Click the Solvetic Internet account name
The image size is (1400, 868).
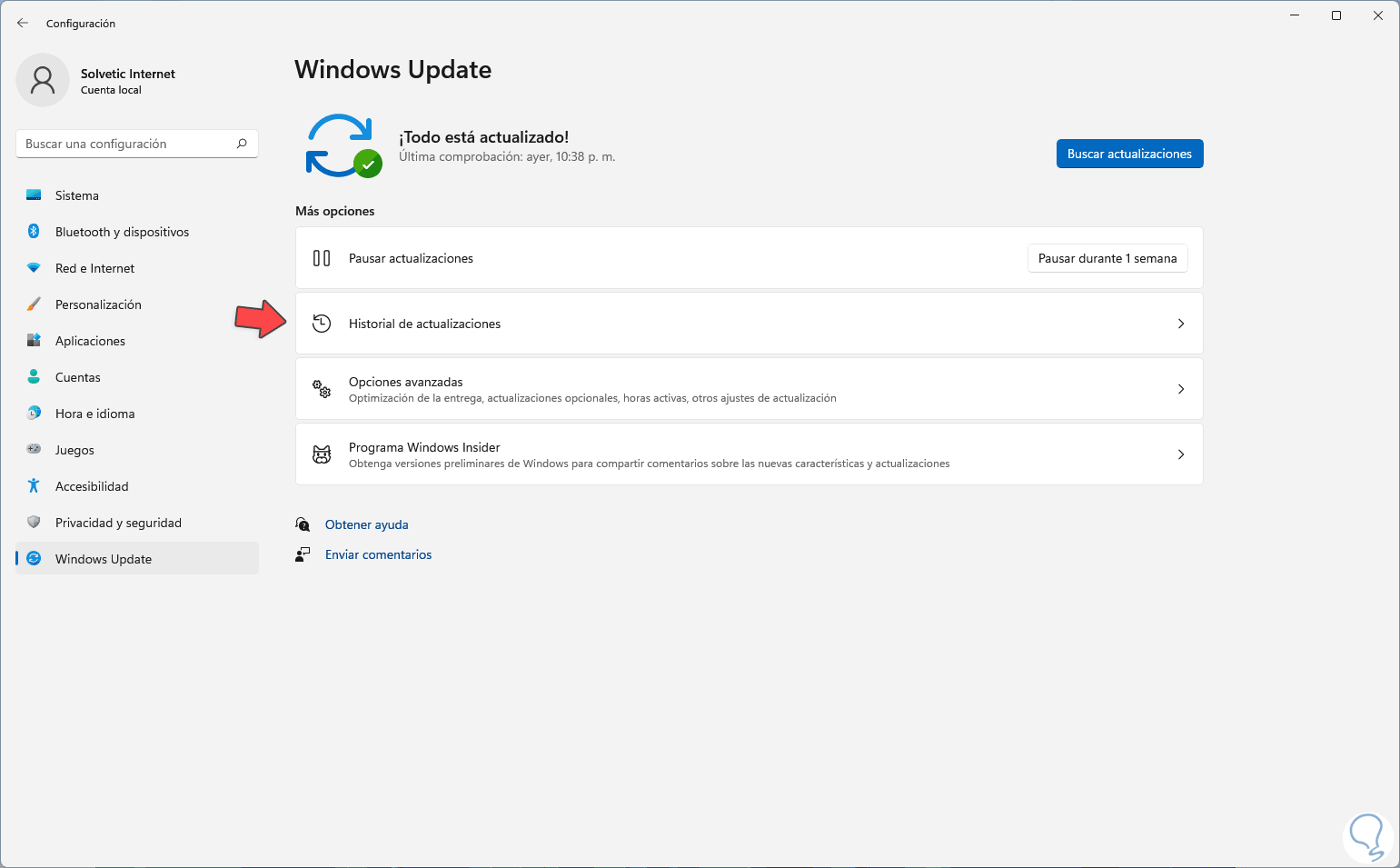click(128, 74)
